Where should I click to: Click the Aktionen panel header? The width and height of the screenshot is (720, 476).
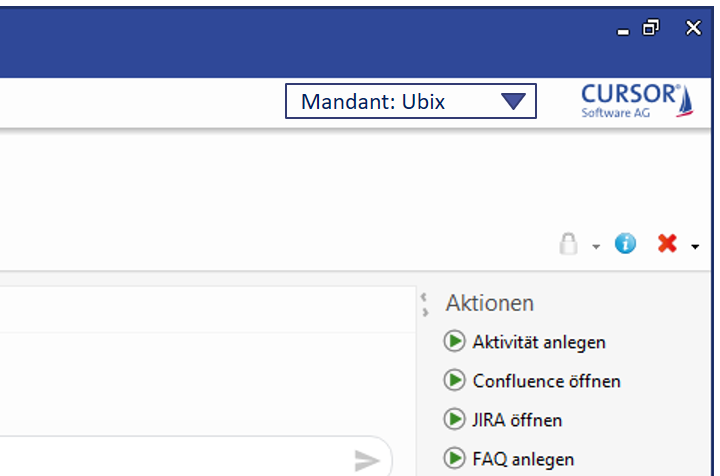click(x=490, y=303)
